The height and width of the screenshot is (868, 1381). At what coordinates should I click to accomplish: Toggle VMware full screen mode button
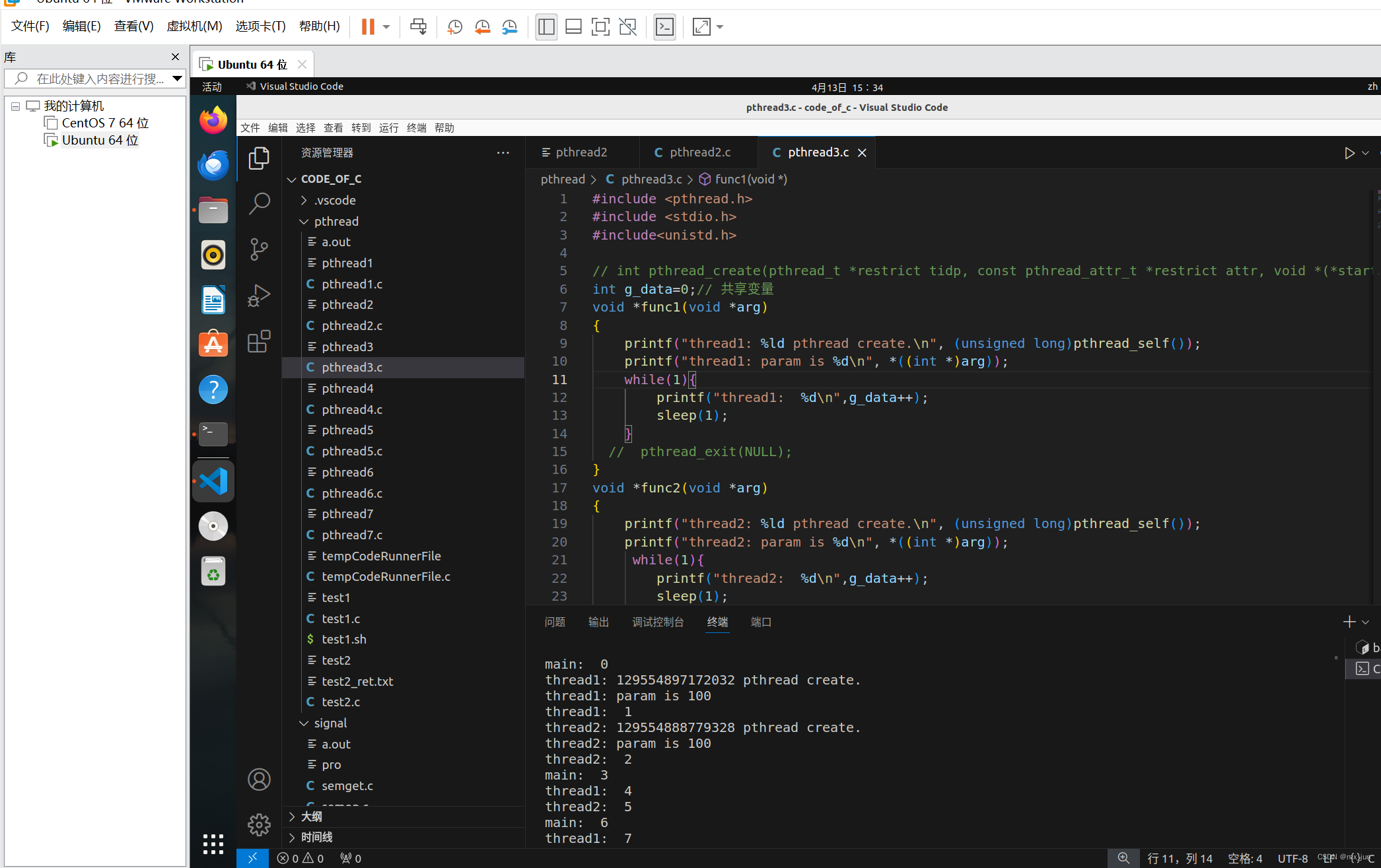(x=600, y=27)
